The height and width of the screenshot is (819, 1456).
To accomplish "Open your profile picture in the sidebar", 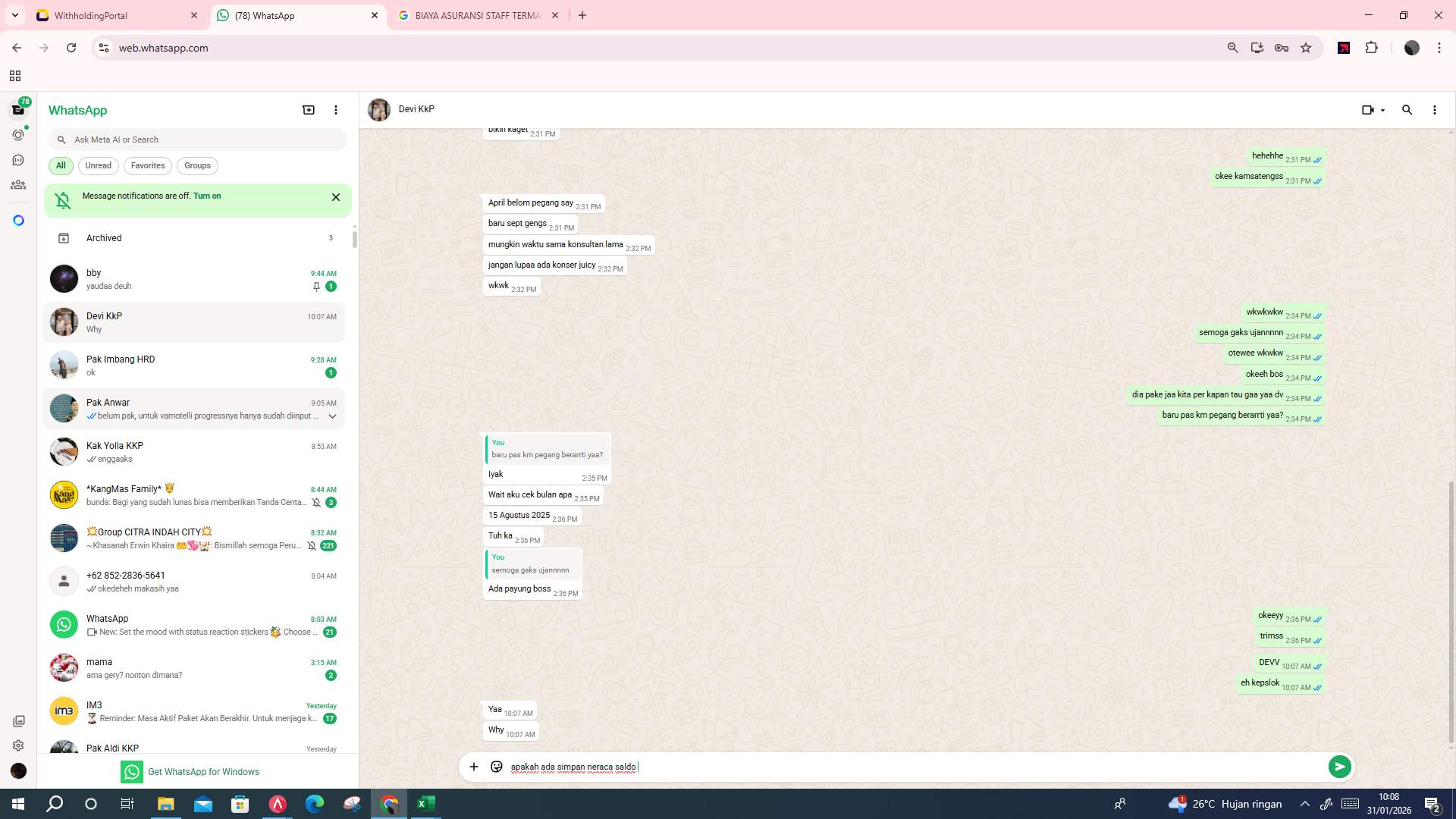I will tap(18, 770).
